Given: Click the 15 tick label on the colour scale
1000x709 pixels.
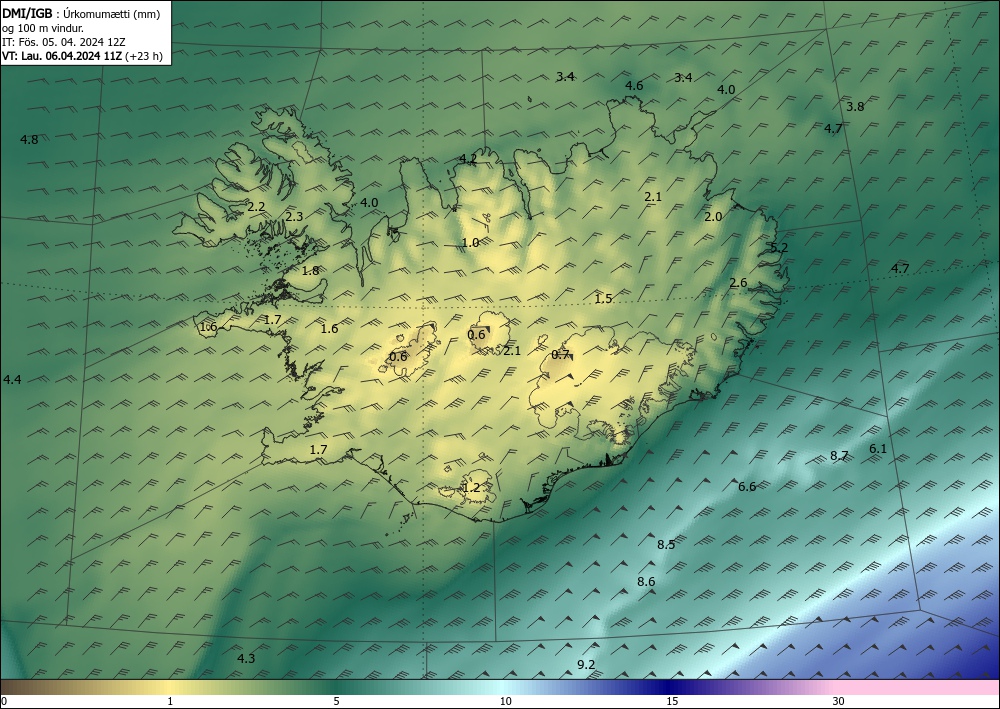Looking at the screenshot, I should click(672, 701).
